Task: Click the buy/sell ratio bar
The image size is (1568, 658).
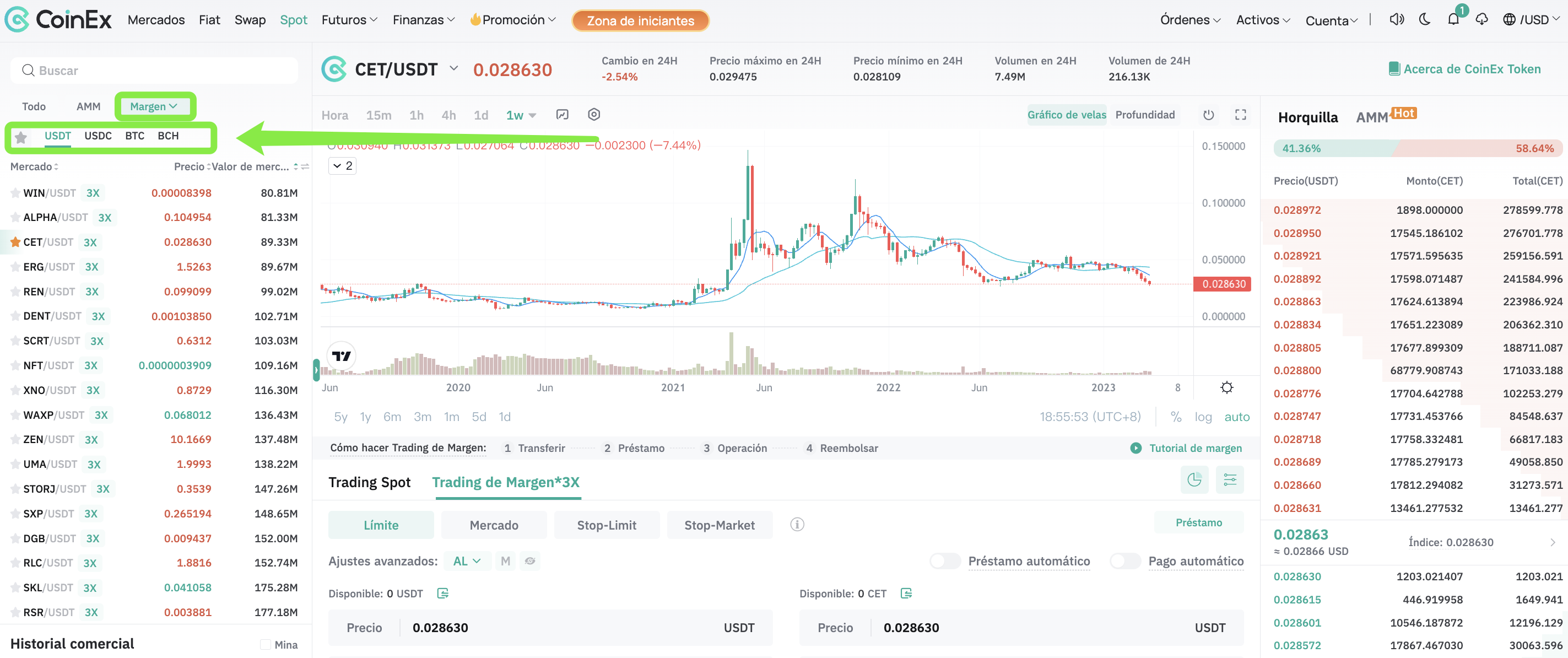Action: pos(1418,148)
